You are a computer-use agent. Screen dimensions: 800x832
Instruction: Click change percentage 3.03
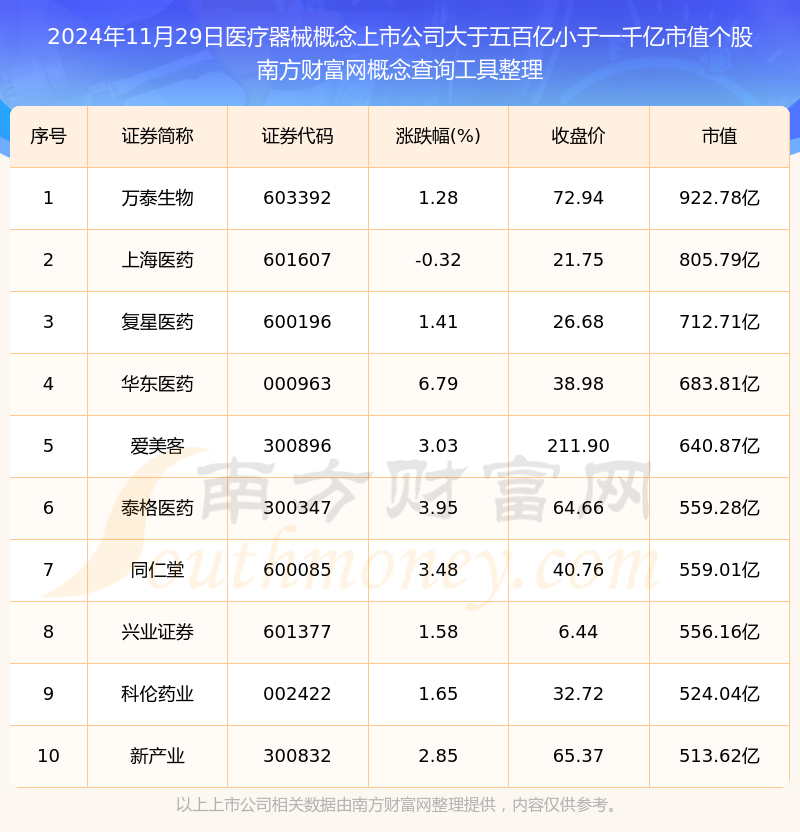pos(438,446)
